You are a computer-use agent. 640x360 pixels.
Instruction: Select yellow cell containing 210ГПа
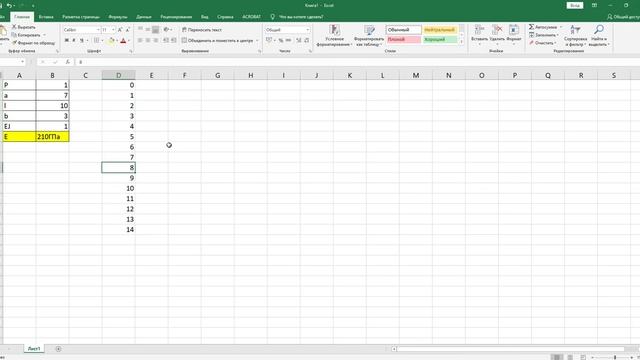click(x=53, y=137)
